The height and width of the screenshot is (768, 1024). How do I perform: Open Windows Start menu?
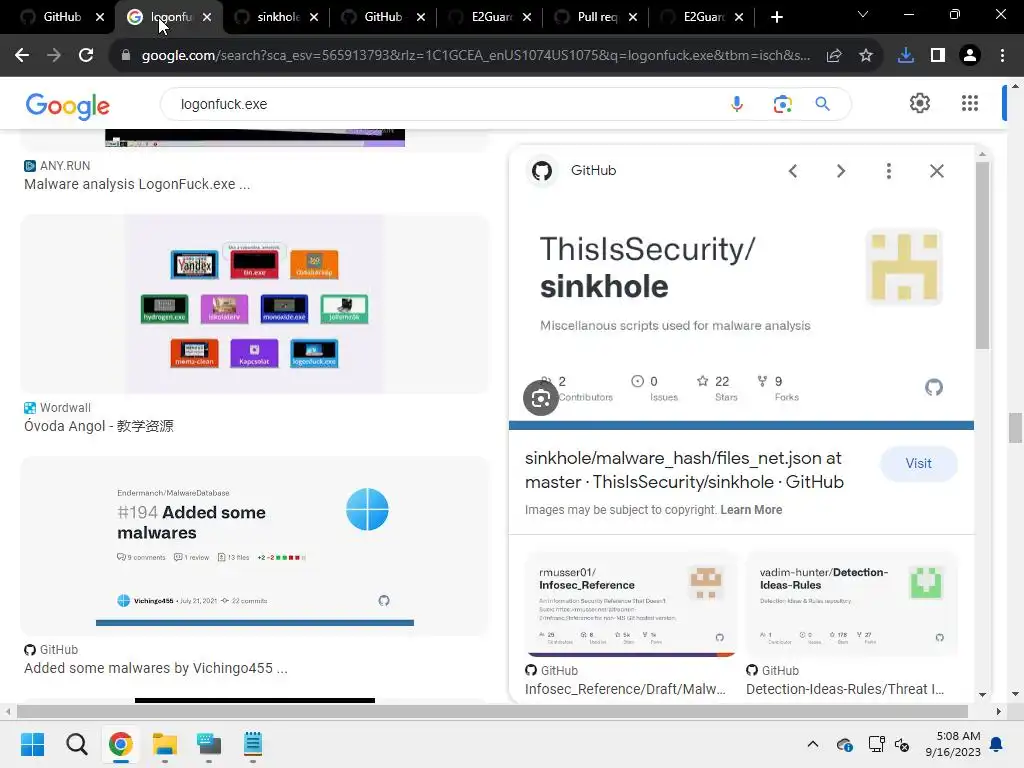[32, 744]
